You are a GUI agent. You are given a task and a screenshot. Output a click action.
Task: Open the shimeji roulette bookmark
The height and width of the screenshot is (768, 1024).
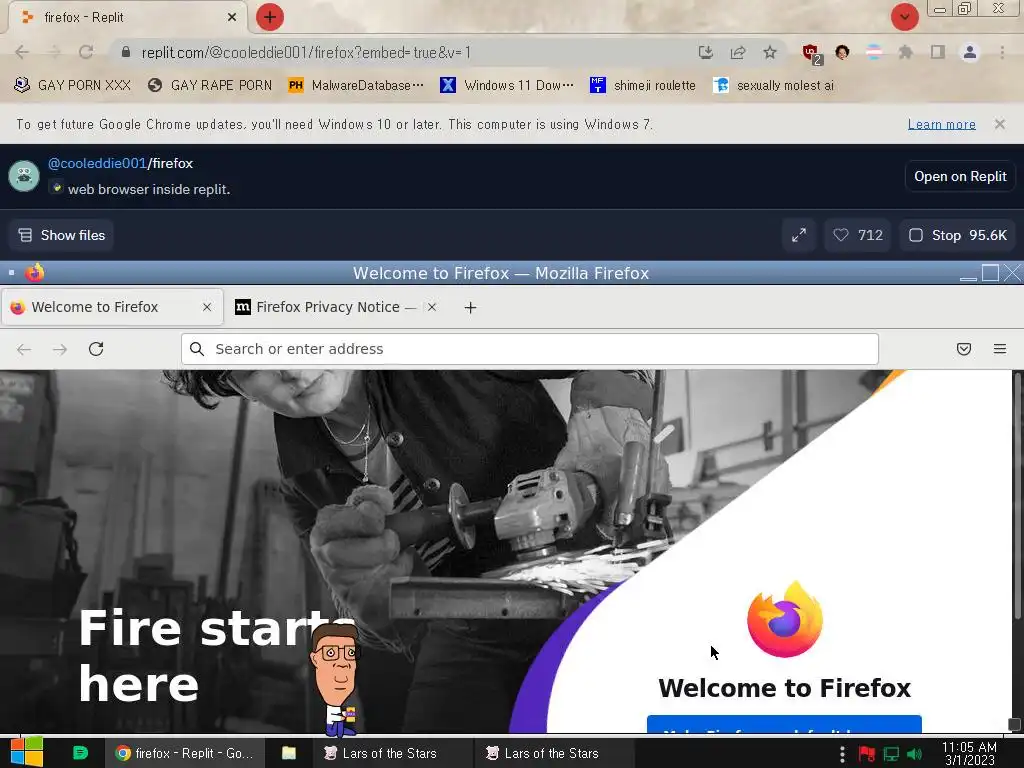tap(643, 86)
